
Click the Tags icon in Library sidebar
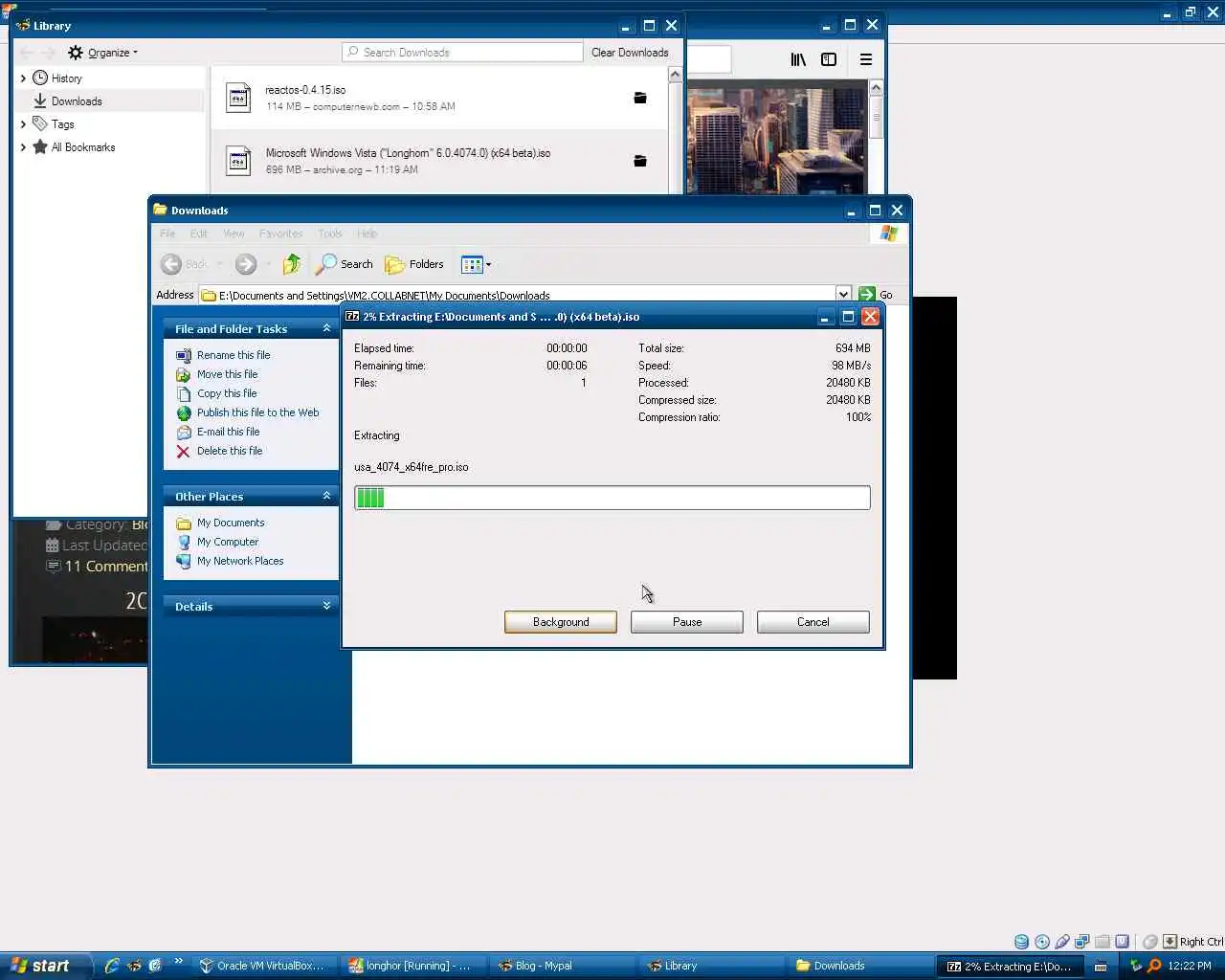(40, 123)
